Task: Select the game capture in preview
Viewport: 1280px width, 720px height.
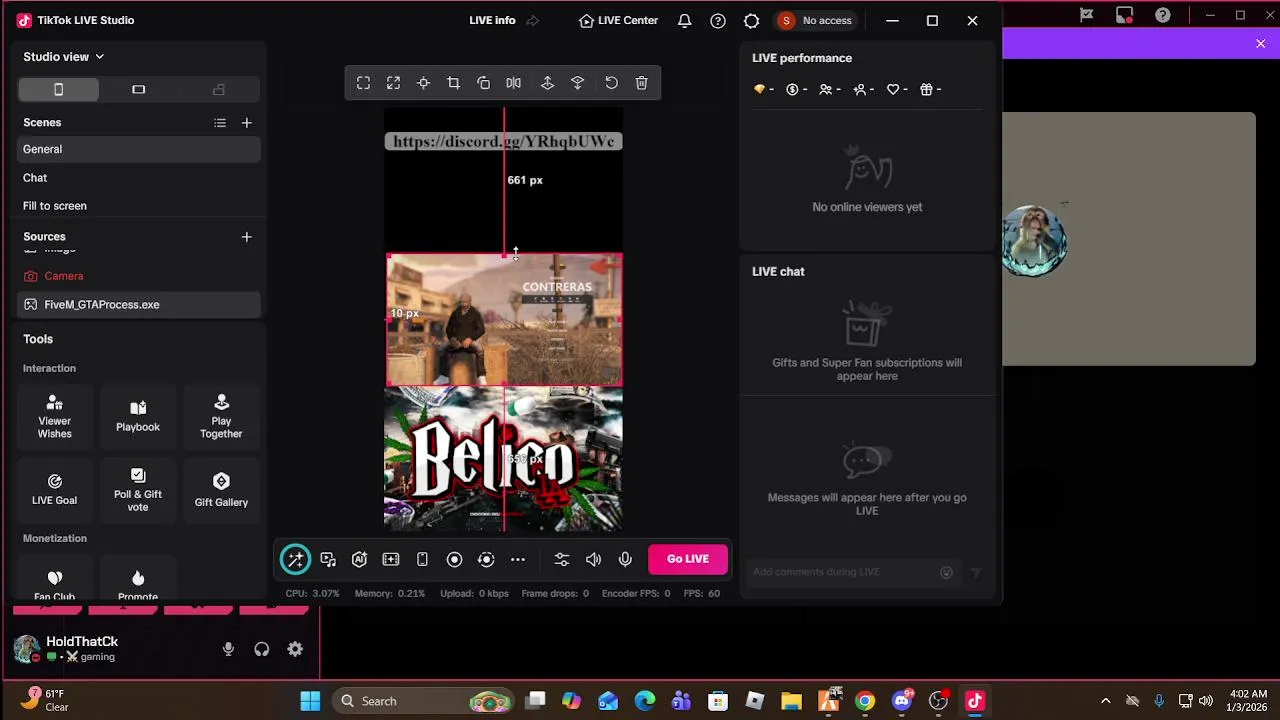Action: pos(504,320)
